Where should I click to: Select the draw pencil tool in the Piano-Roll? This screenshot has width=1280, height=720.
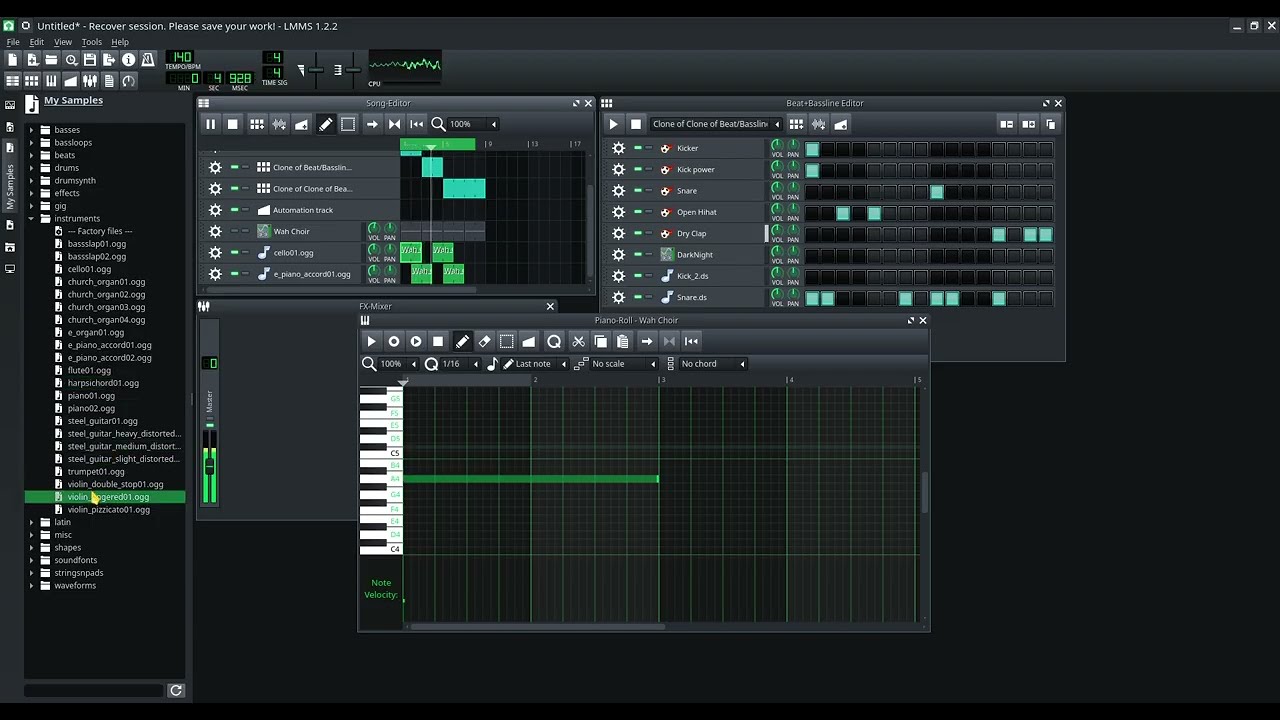click(x=462, y=341)
